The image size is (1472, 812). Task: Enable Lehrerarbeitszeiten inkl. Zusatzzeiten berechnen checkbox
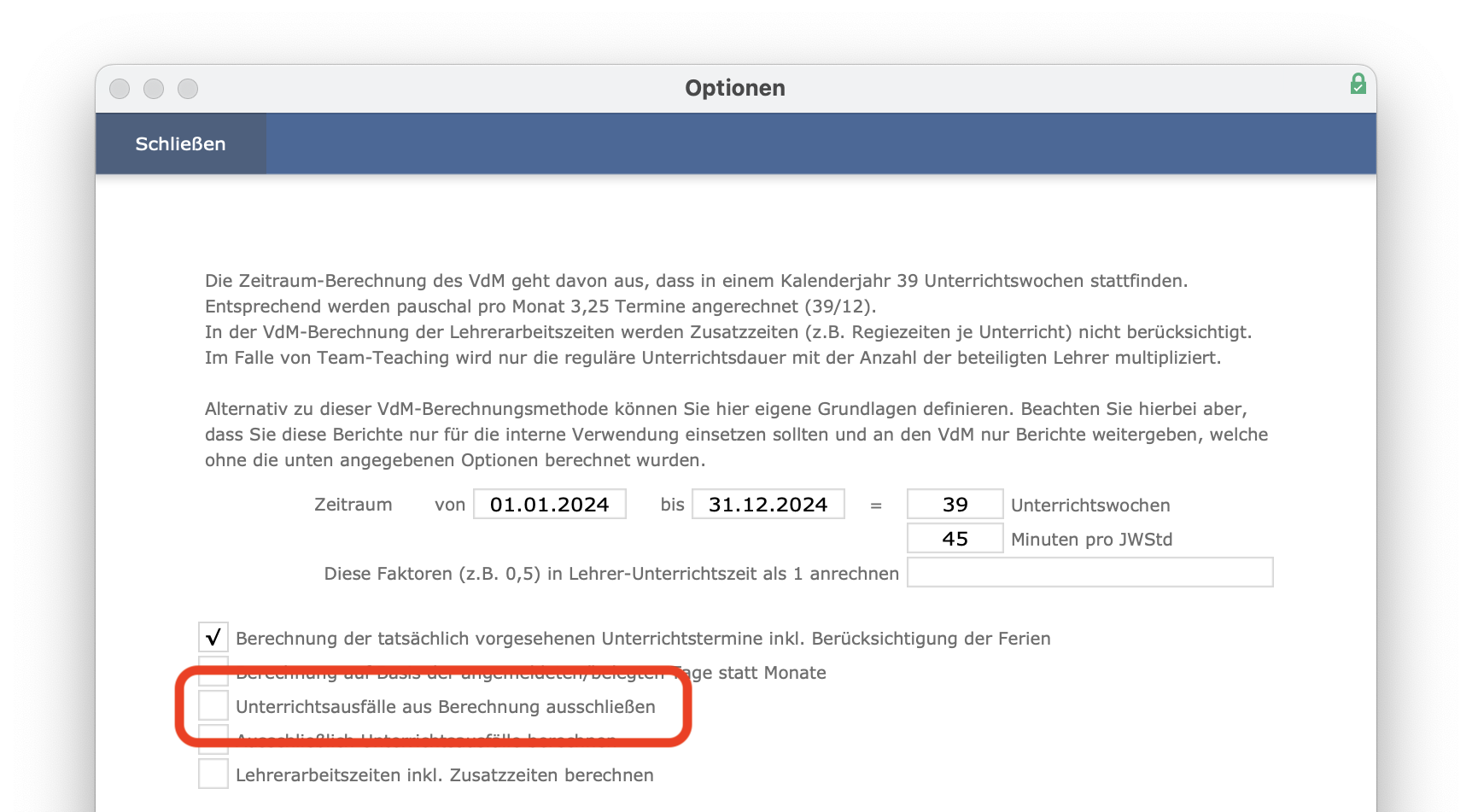[213, 774]
